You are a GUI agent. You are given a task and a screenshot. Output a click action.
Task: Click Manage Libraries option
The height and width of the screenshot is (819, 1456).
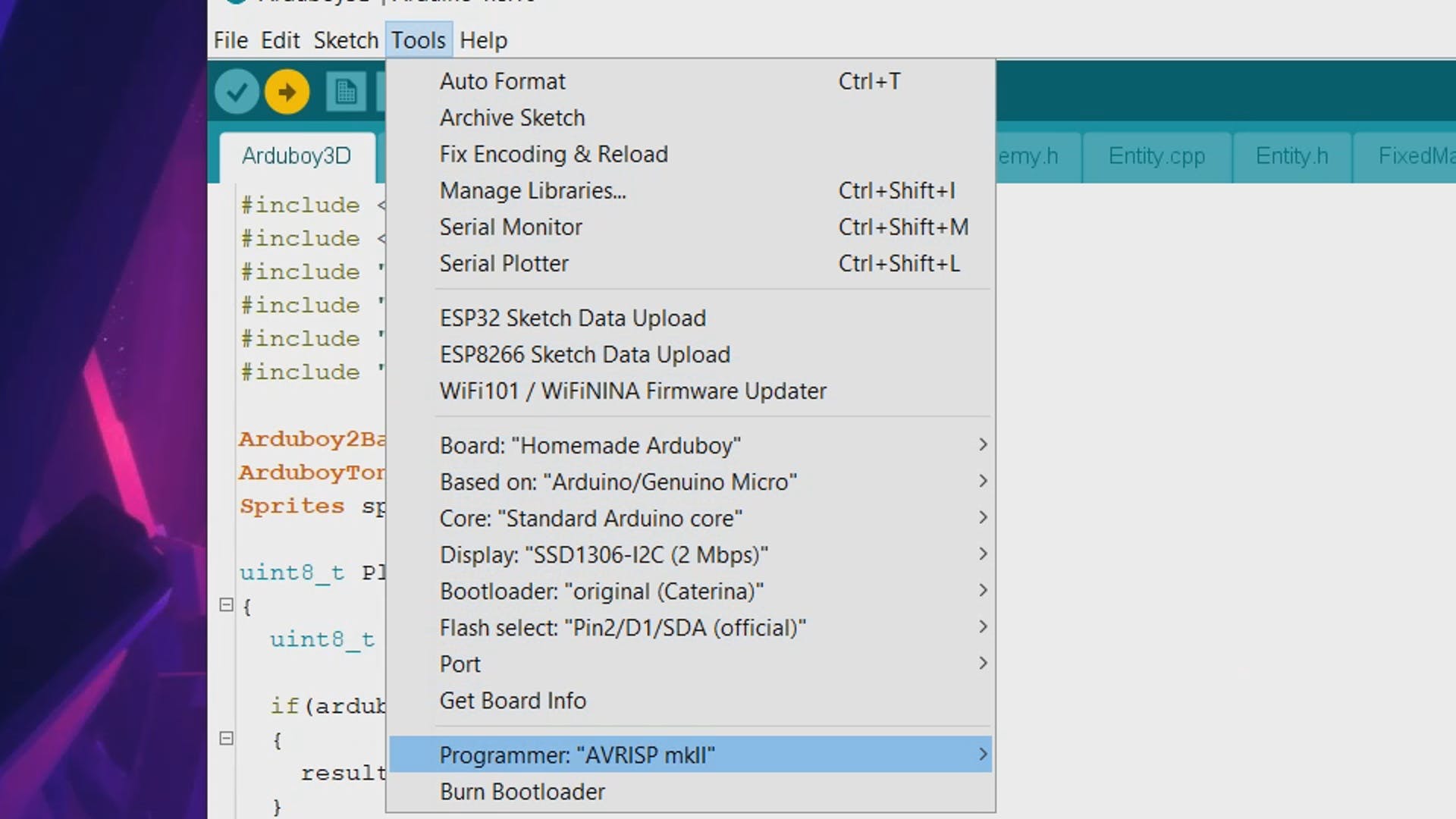tap(533, 190)
